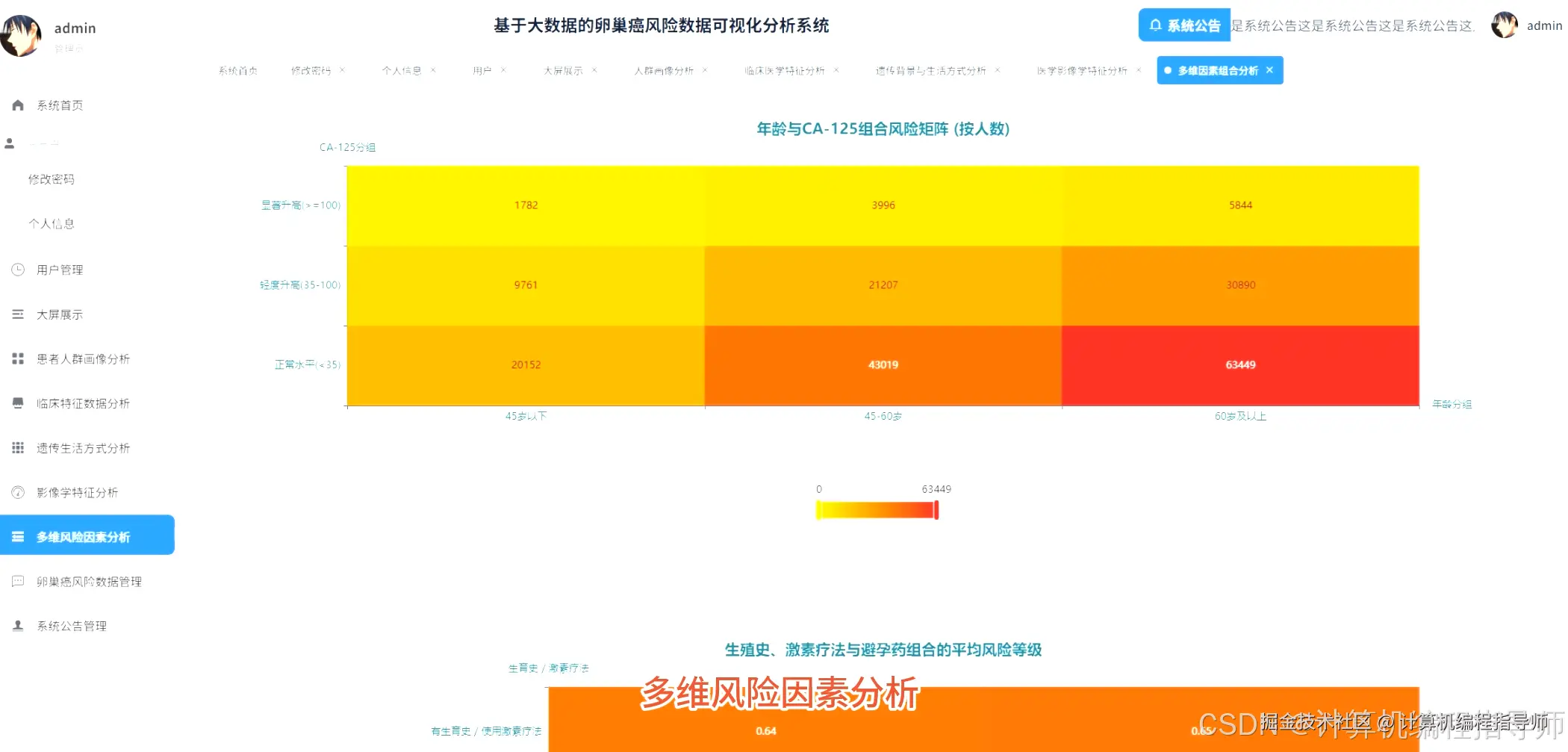Switch to the 人群画像分析 tab
This screenshot has width=1568, height=752.
pyautogui.click(x=664, y=71)
